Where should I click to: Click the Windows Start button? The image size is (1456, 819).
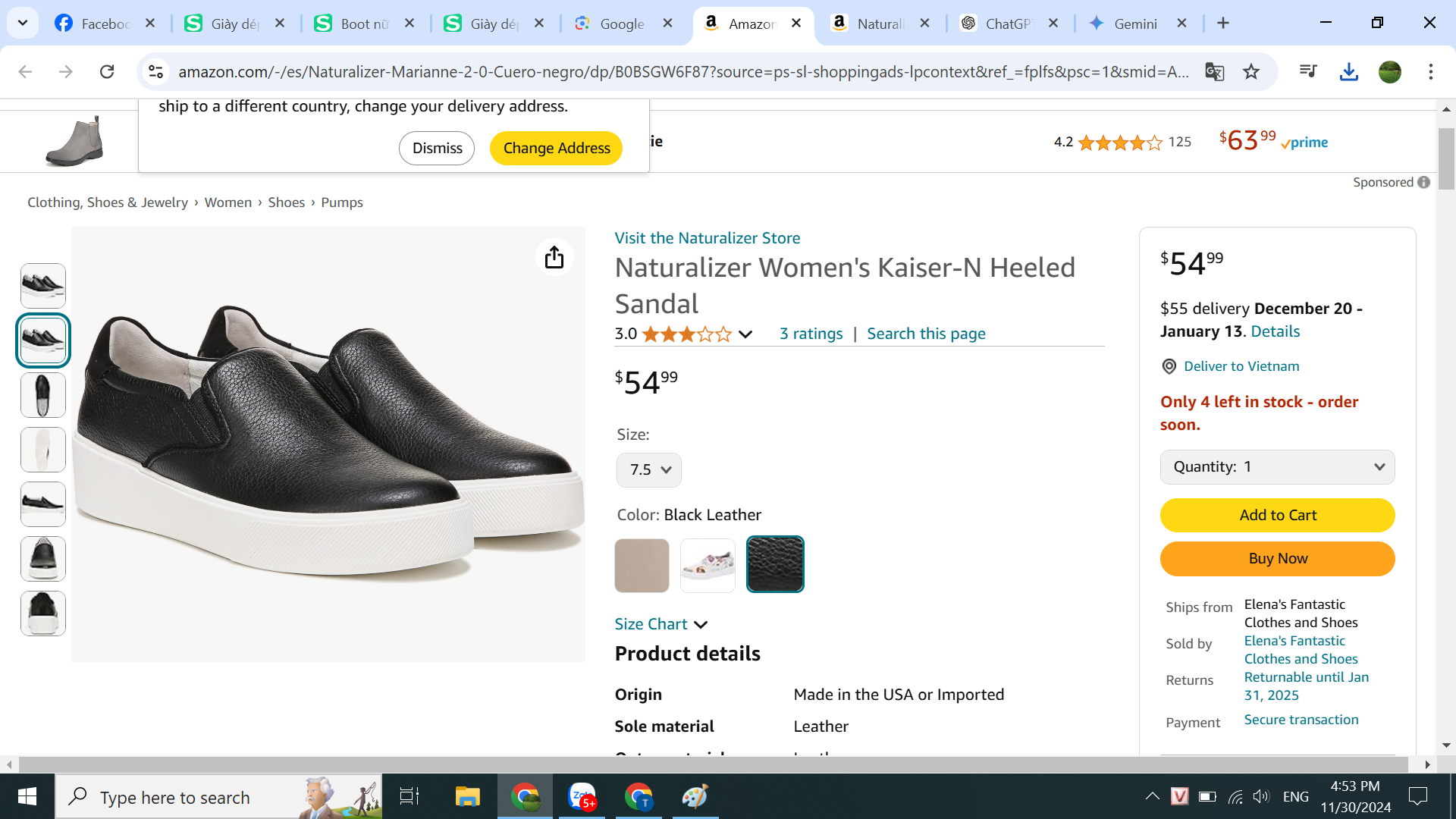point(27,797)
